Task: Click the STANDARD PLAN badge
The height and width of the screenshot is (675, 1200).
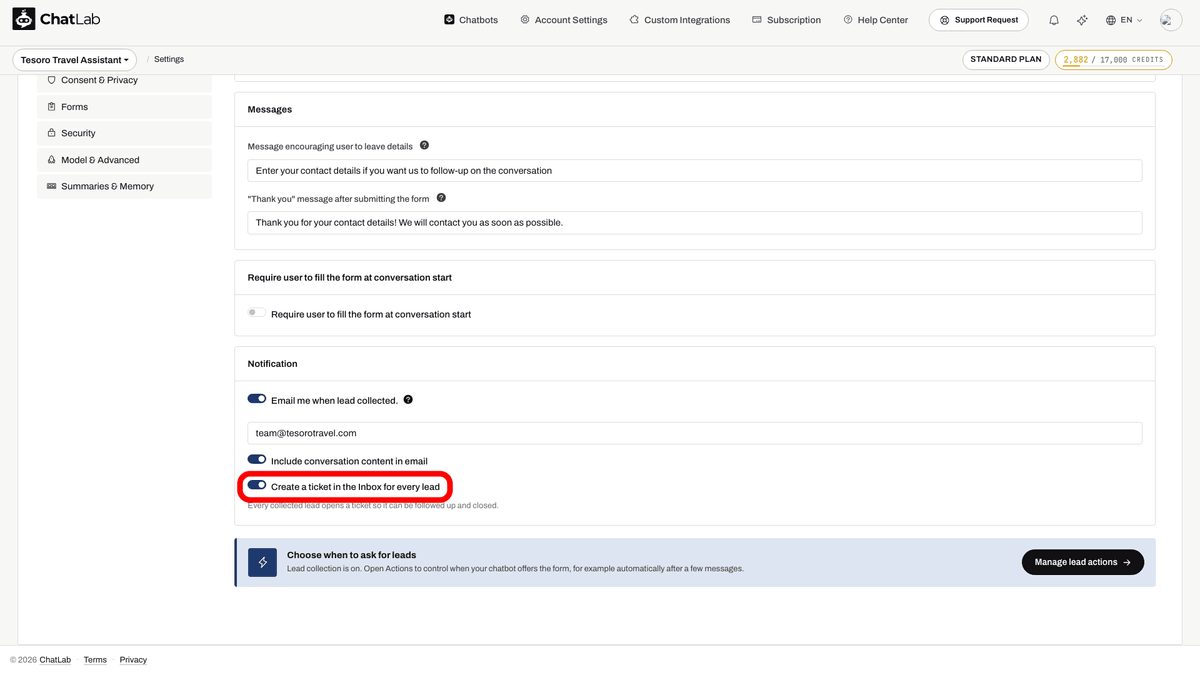Action: 1006,60
